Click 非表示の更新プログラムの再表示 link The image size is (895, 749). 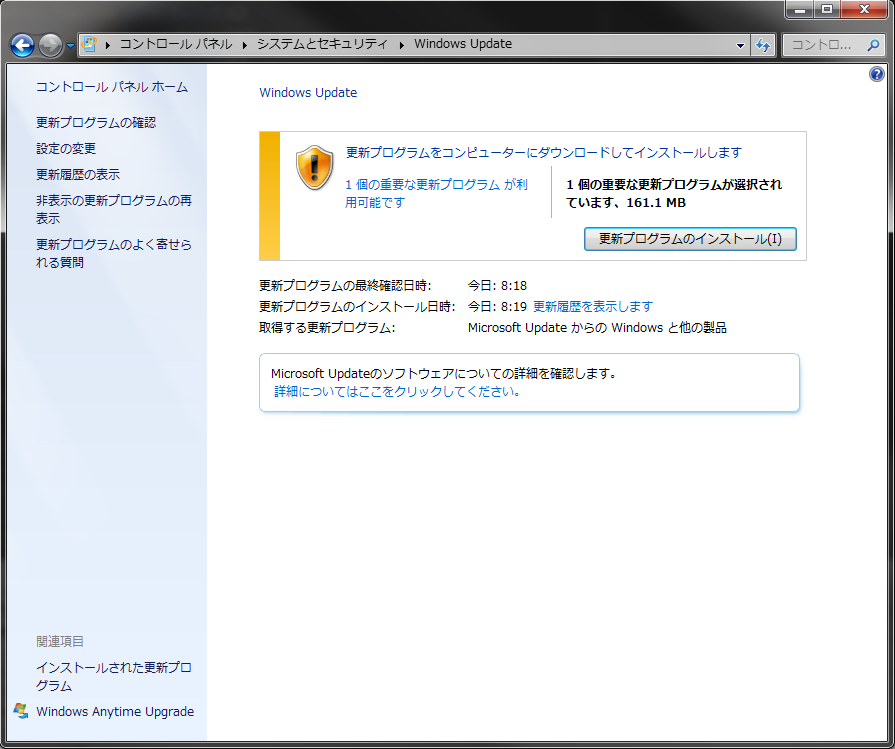pyautogui.click(x=114, y=210)
